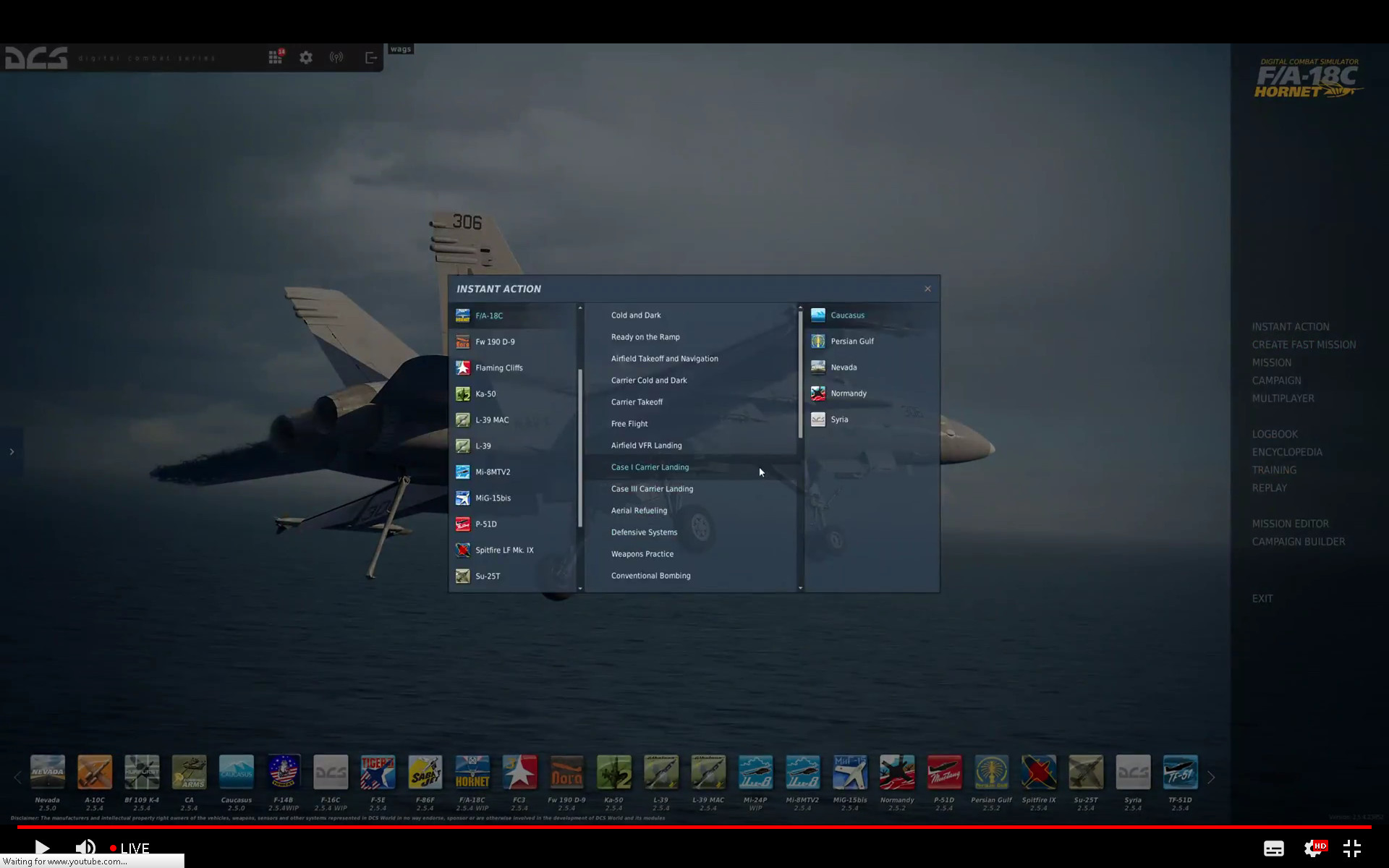Select the Ka-50 module icon in bottom bar
Image resolution: width=1389 pixels, height=868 pixels.
[x=613, y=773]
